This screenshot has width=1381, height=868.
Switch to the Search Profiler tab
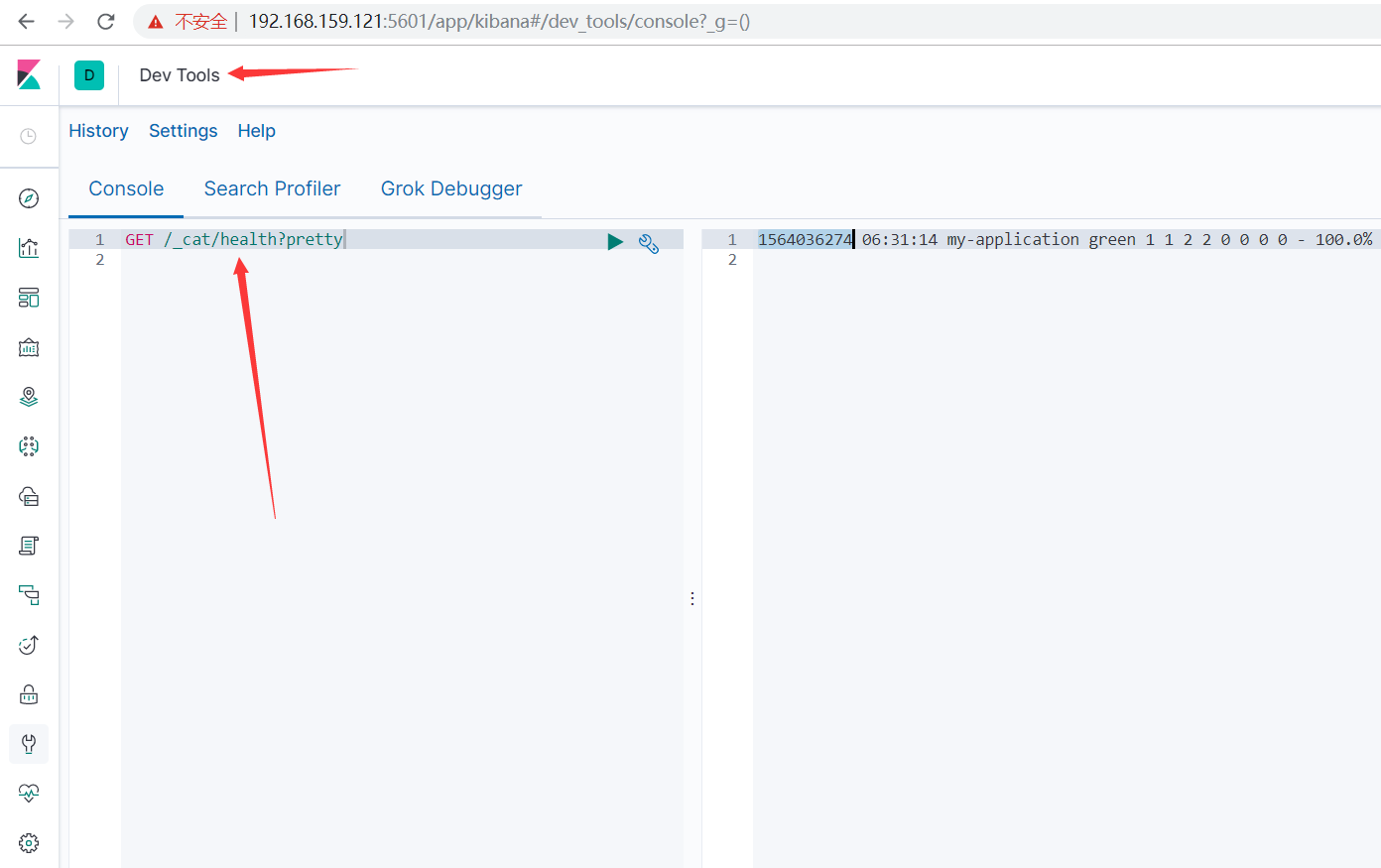coord(272,188)
